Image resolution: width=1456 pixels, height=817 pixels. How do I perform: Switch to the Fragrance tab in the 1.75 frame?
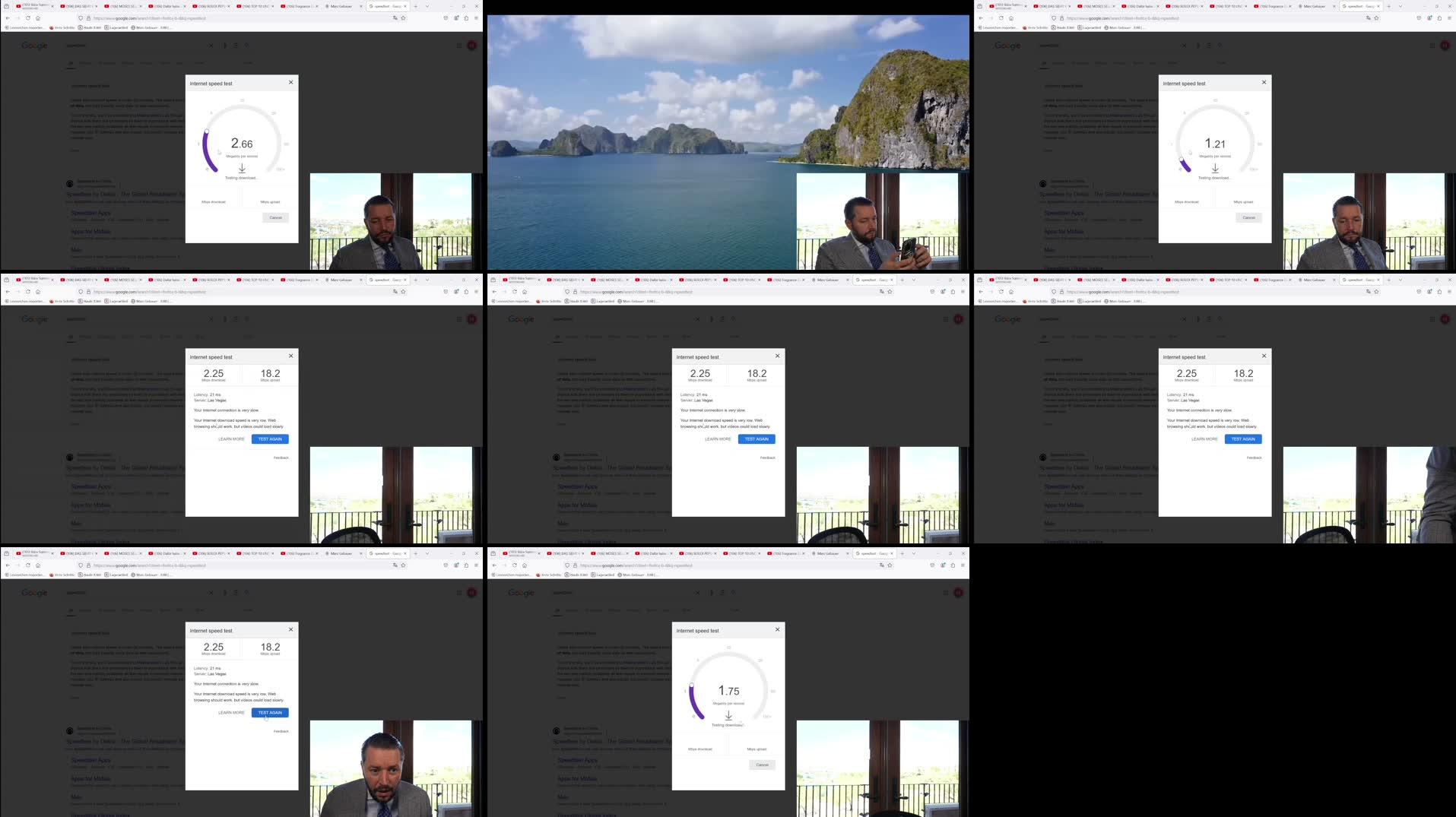[x=787, y=553]
